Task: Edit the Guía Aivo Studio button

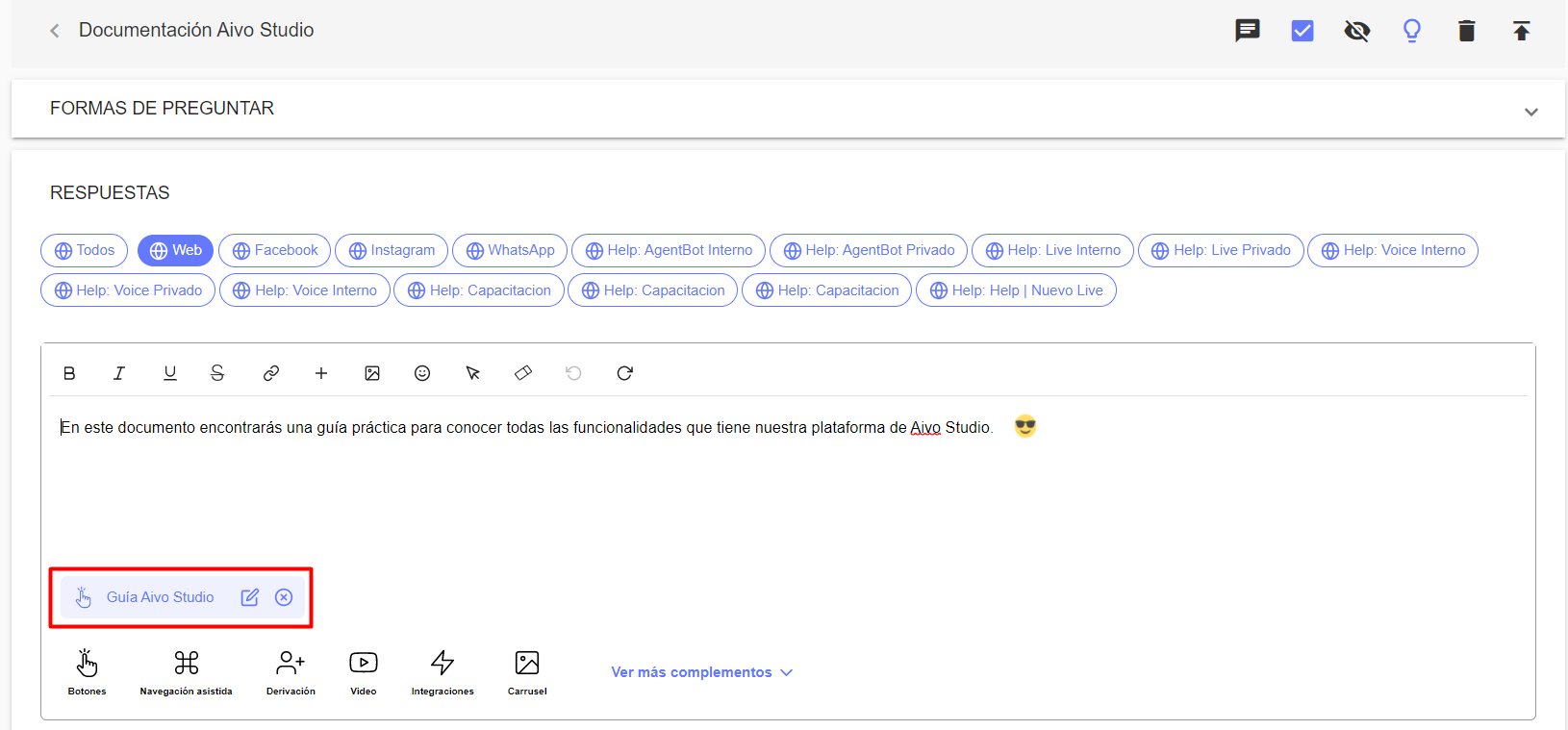Action: [250, 597]
